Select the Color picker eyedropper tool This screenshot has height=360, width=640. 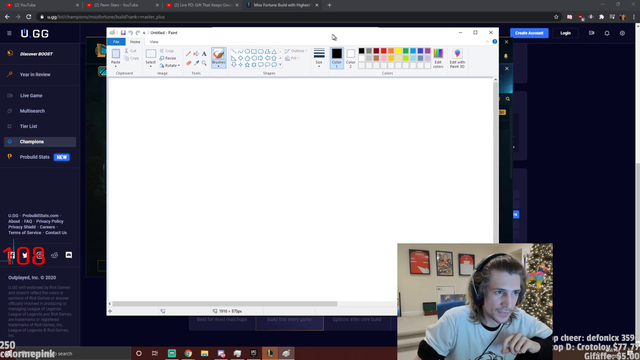click(196, 63)
